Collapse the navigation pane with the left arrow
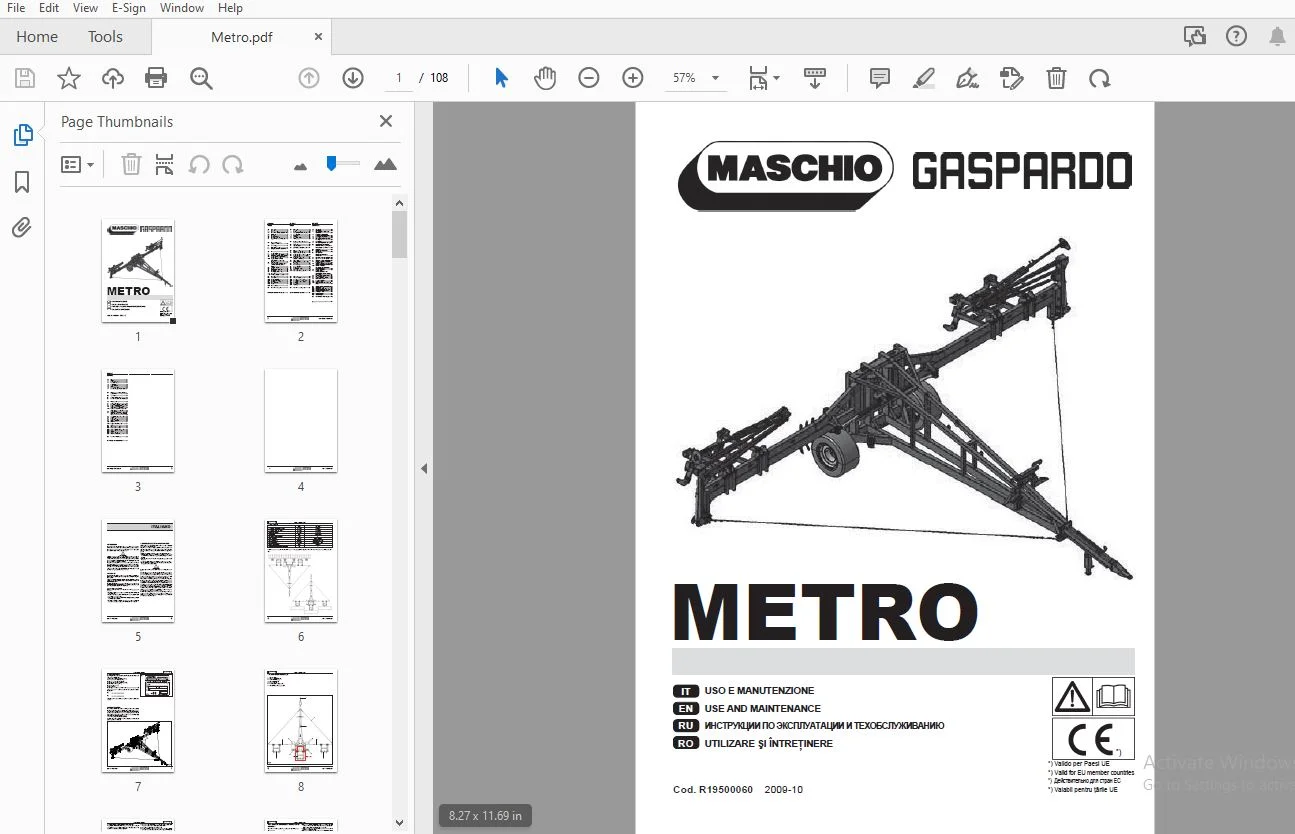This screenshot has height=834, width=1295. click(424, 468)
